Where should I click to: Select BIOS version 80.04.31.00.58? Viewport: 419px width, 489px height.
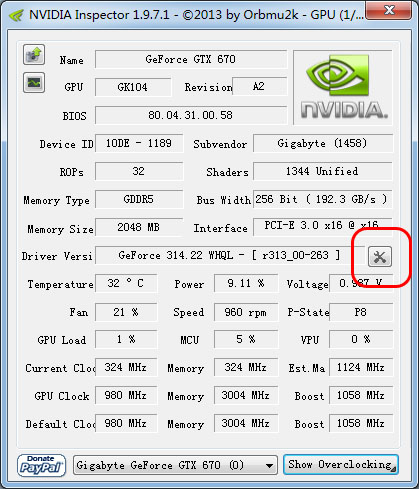pos(191,115)
